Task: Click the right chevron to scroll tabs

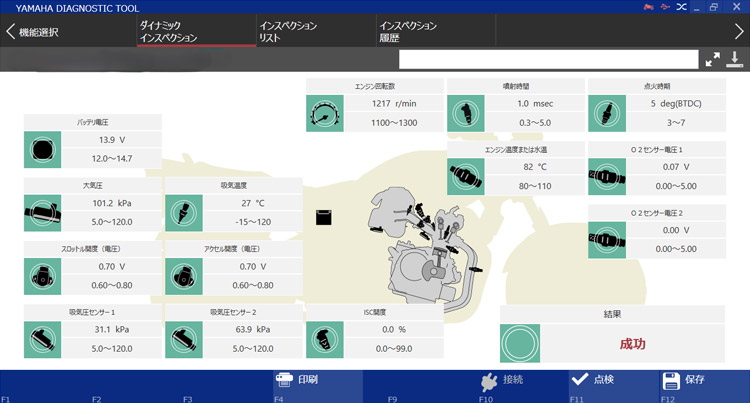Action: click(x=738, y=31)
